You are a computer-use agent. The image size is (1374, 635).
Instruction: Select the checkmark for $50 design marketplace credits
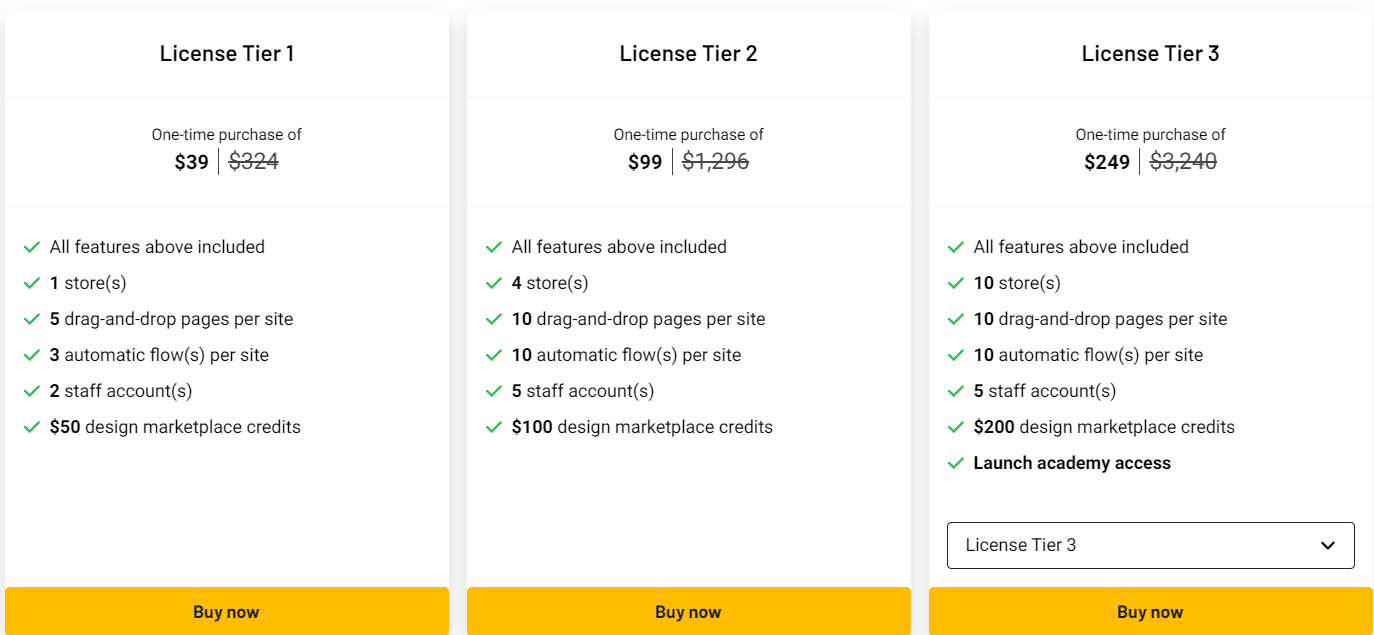click(32, 426)
